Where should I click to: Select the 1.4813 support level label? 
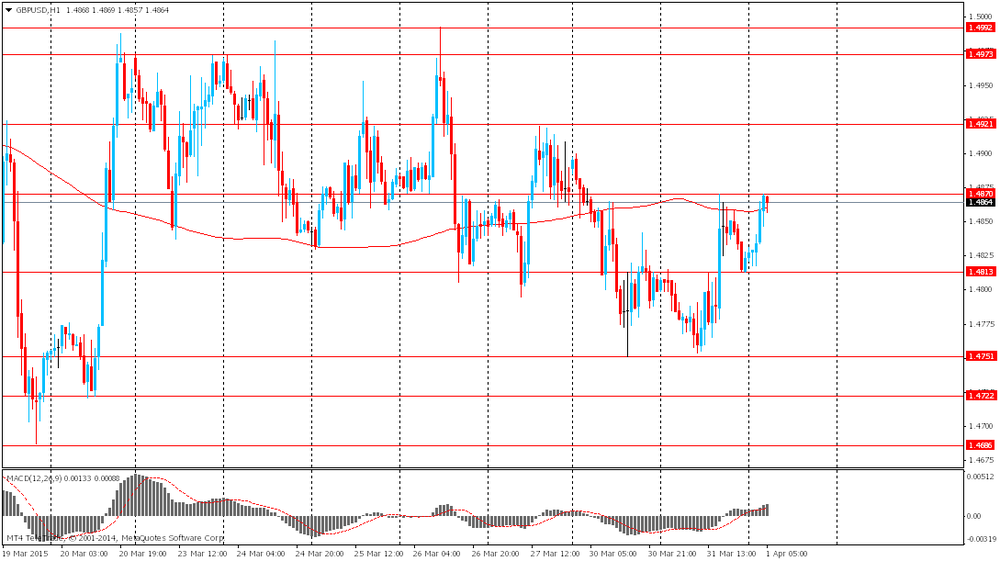point(980,272)
